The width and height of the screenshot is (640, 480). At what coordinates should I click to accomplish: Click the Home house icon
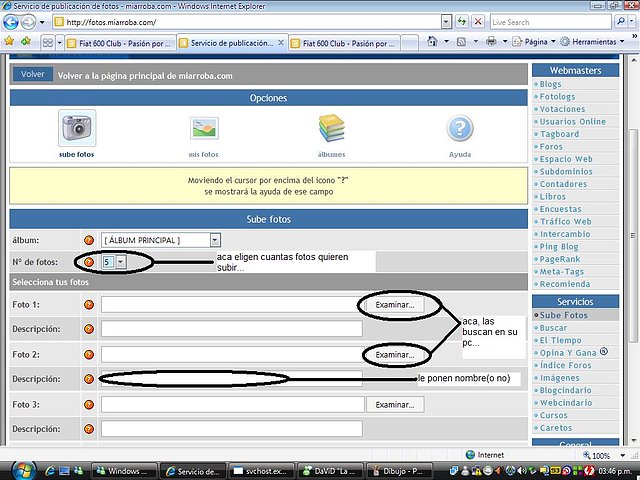(432, 41)
